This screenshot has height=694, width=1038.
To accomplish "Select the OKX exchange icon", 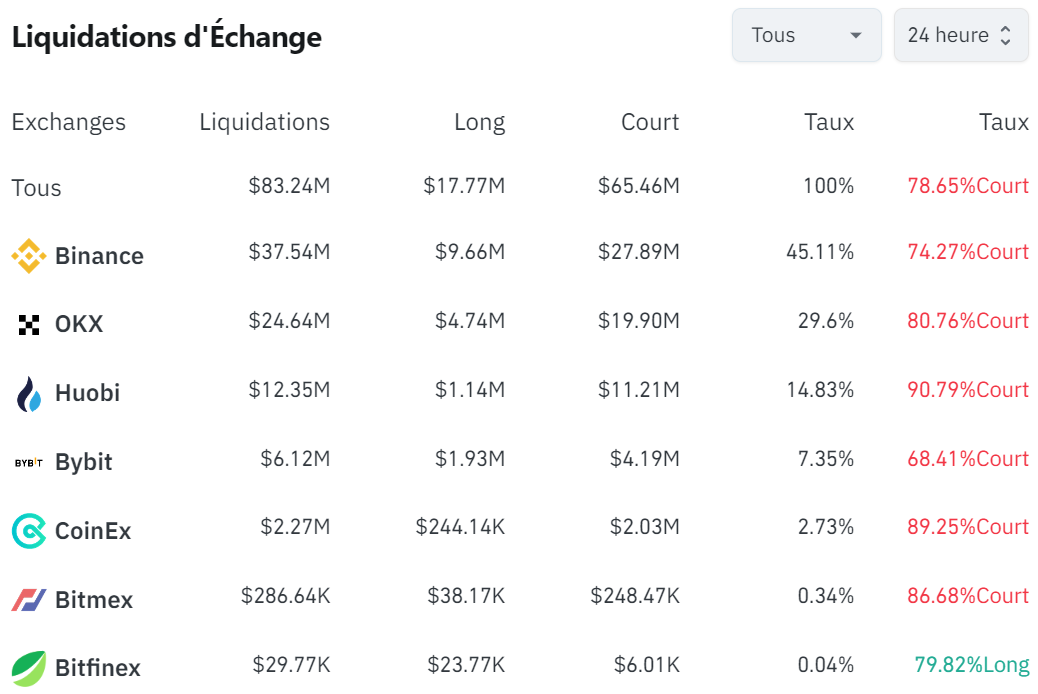I will coord(27,324).
